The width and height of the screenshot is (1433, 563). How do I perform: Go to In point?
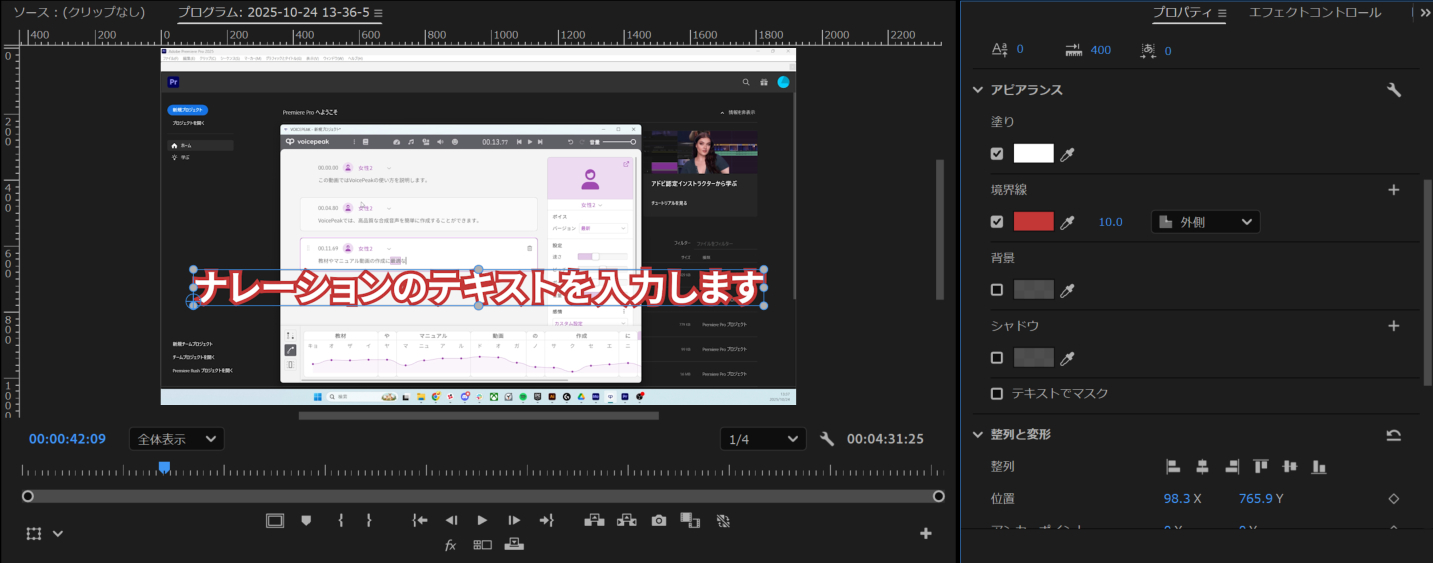coord(420,520)
